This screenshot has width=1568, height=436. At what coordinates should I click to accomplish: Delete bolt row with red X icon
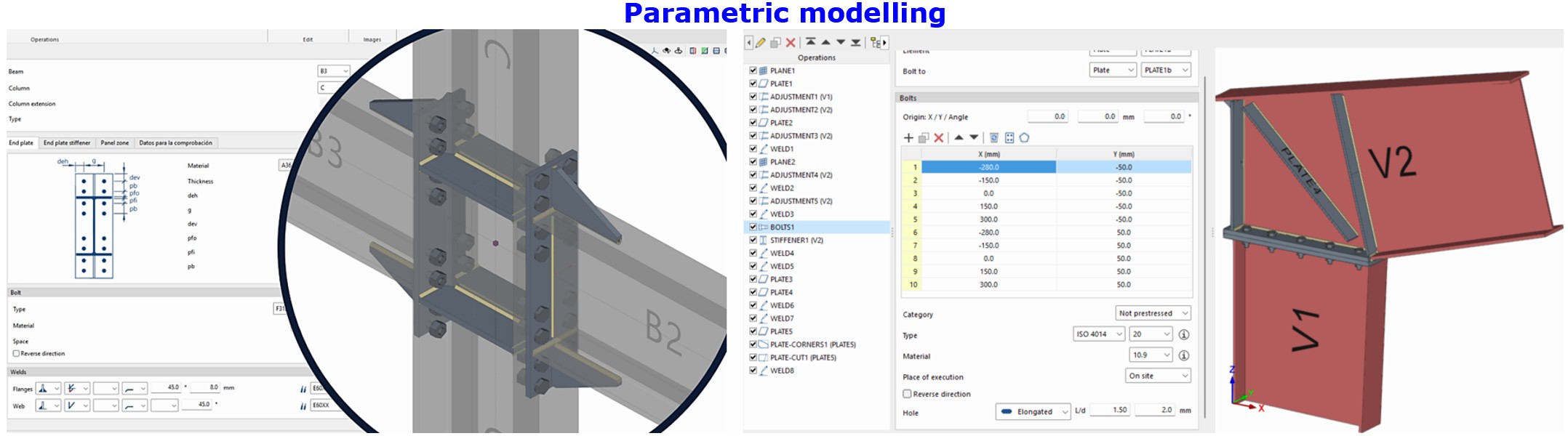939,137
